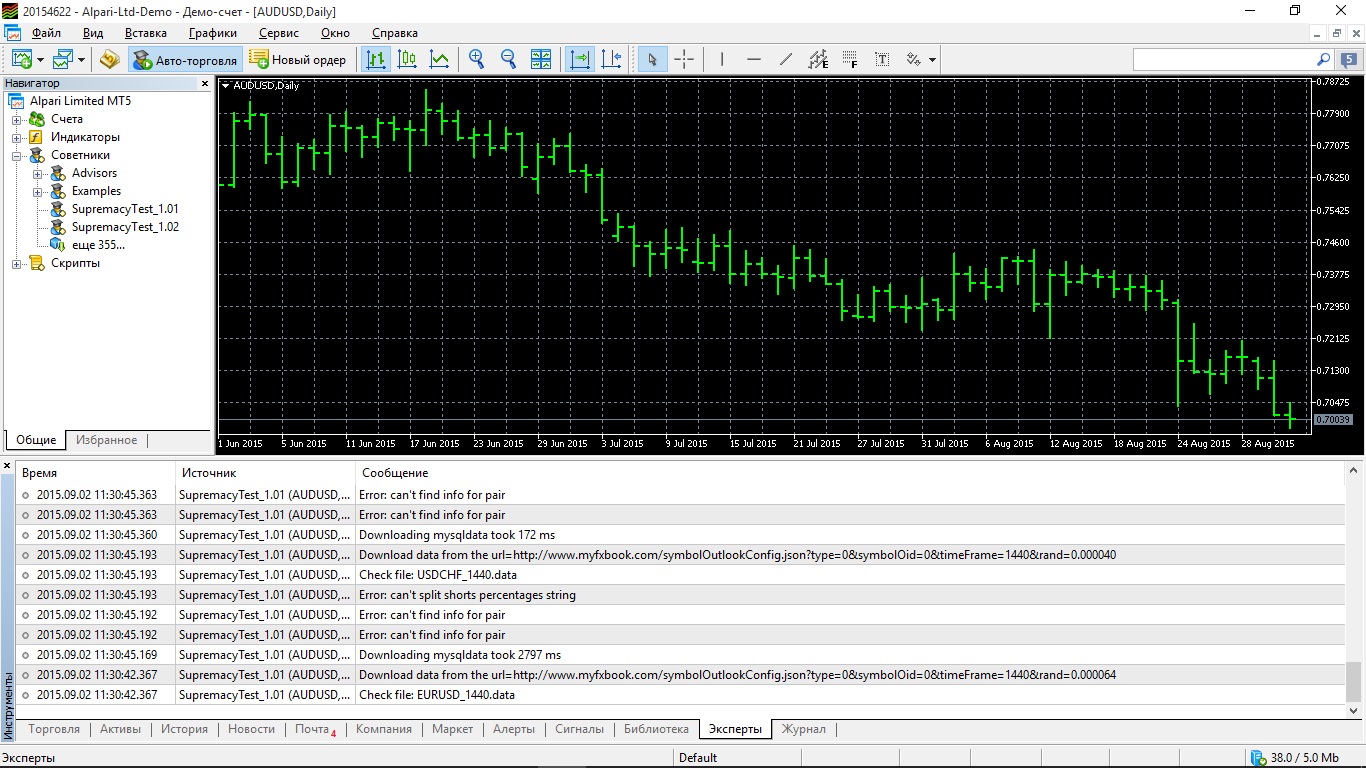Open the Журнал toolbox tab
The height and width of the screenshot is (768, 1366).
pos(804,729)
